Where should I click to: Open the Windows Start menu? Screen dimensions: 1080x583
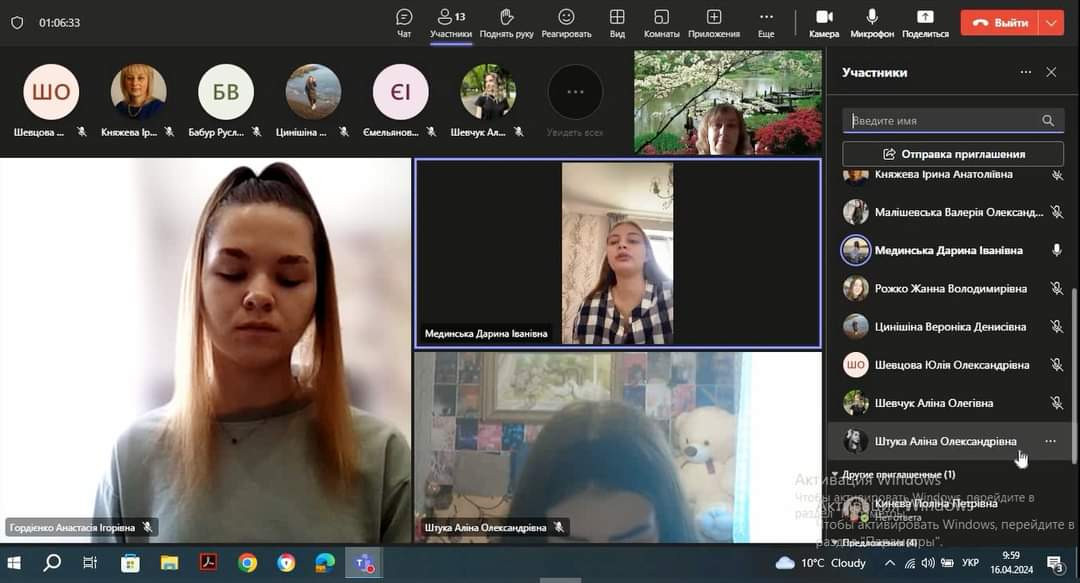(14, 563)
